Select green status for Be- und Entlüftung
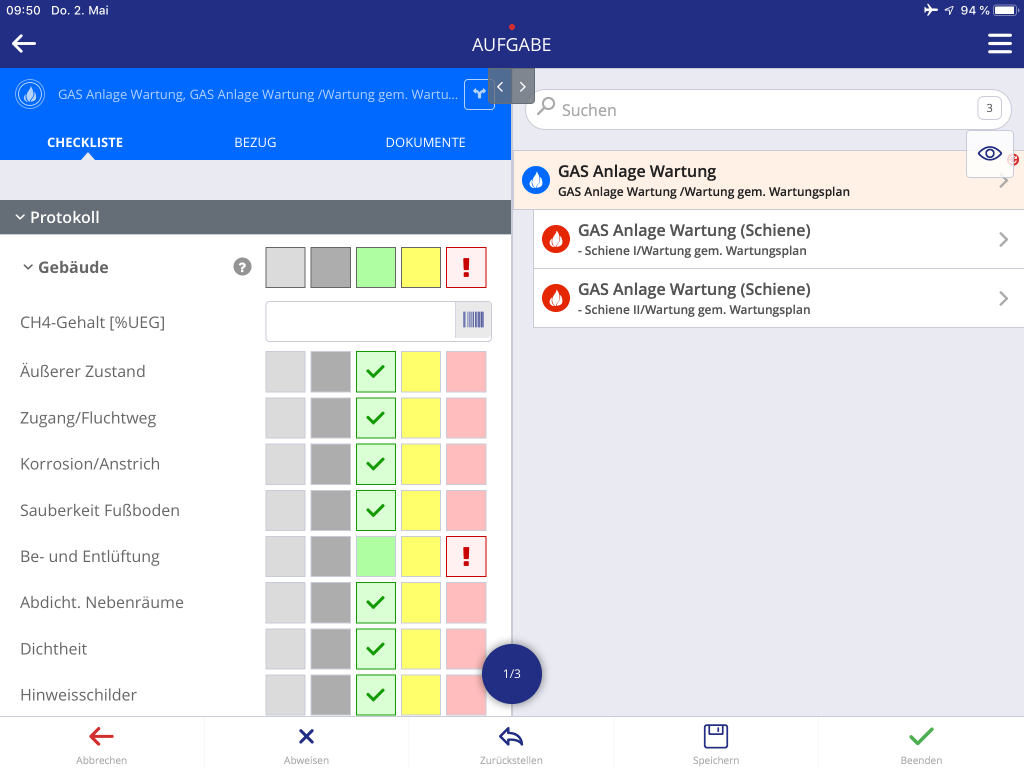Image resolution: width=1024 pixels, height=768 pixels. (x=376, y=556)
